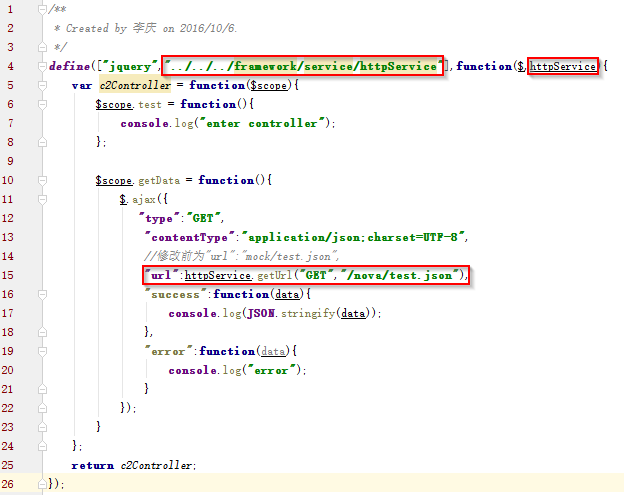
Task: Collapse the $scope.getData function on line 10
Action: (x=42, y=180)
